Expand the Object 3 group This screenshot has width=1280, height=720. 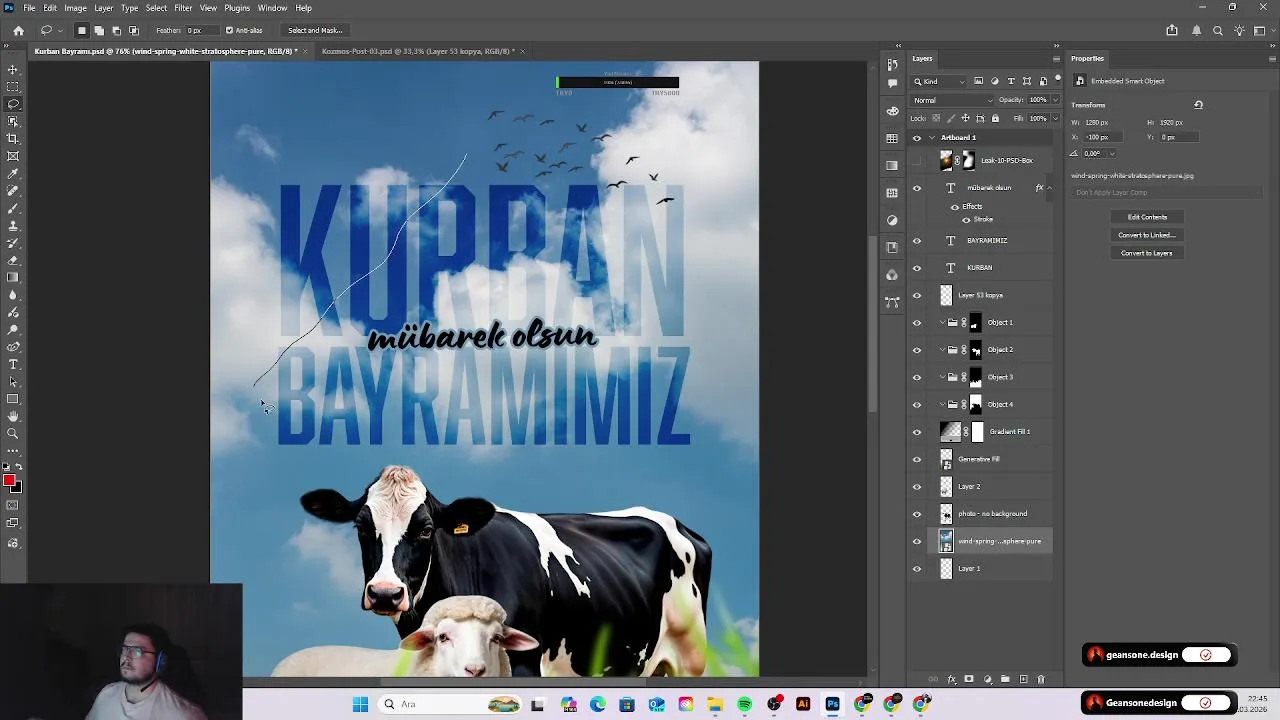coord(942,377)
